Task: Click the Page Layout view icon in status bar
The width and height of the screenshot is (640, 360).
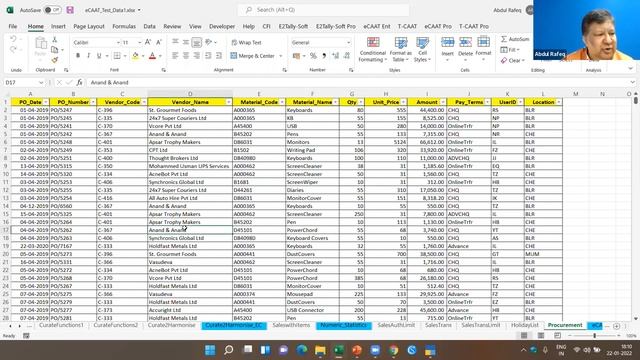Action: pos(541,336)
